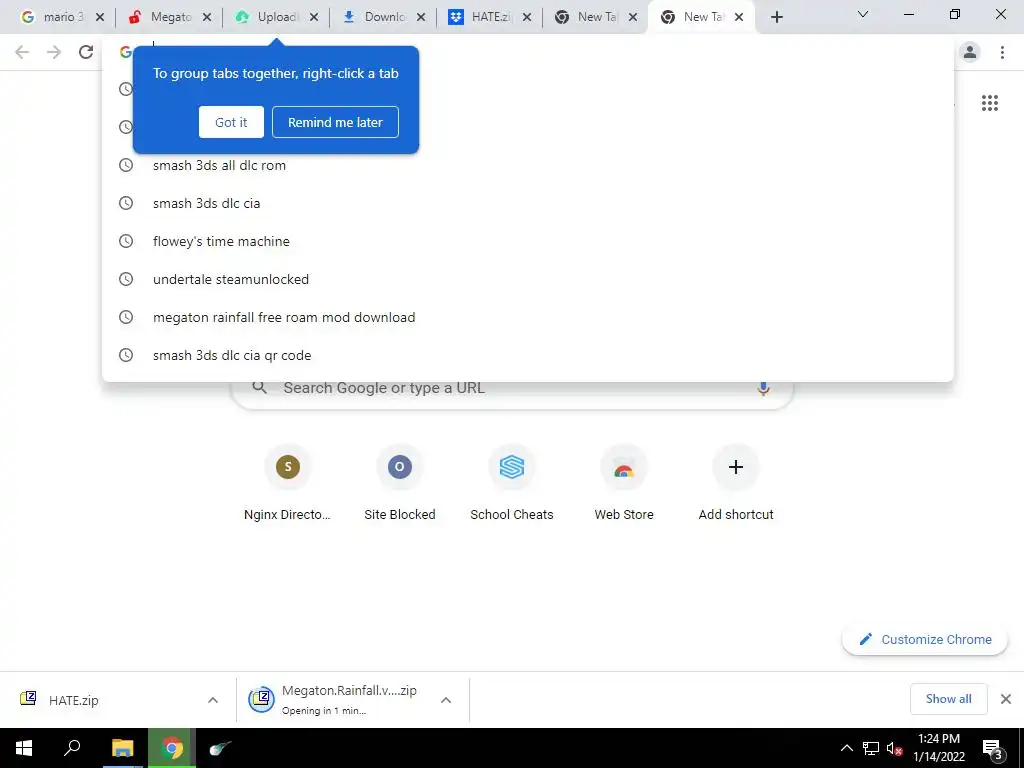Image resolution: width=1024 pixels, height=768 pixels.
Task: Choose Remind me later in tab tip
Action: click(335, 122)
